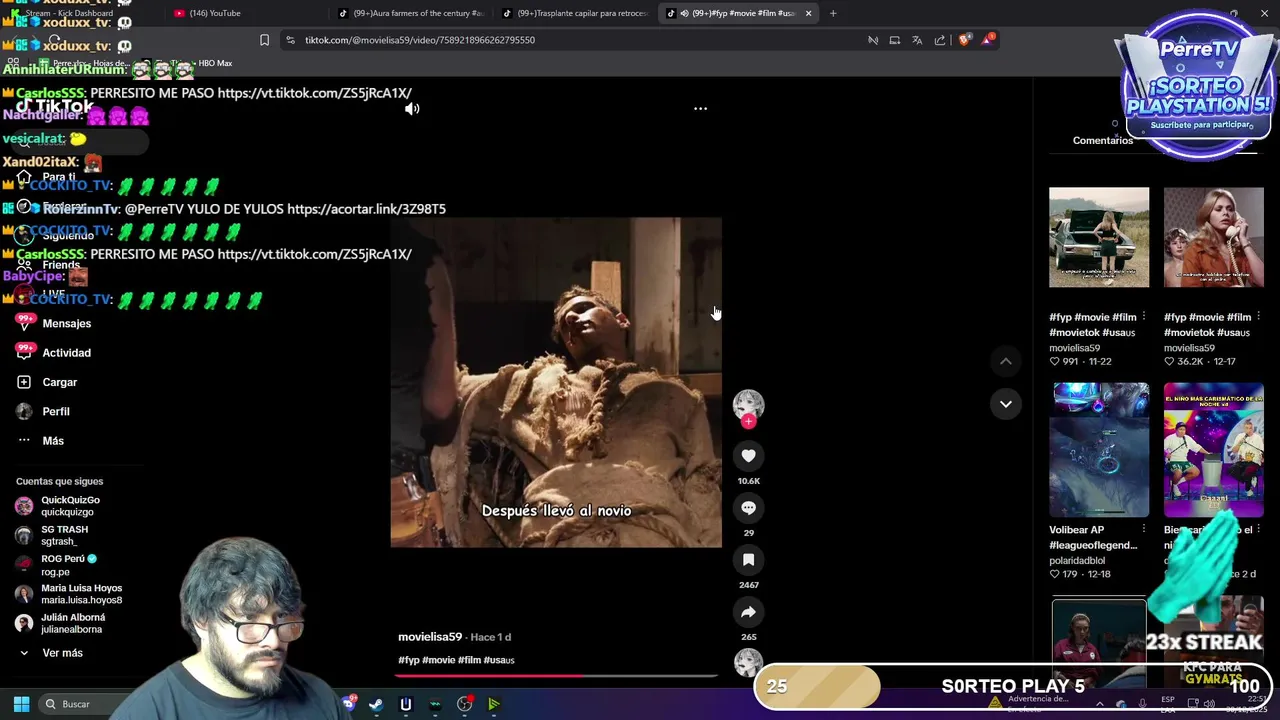
Task: Open the Brave Rewards triangle icon
Action: coord(988,39)
